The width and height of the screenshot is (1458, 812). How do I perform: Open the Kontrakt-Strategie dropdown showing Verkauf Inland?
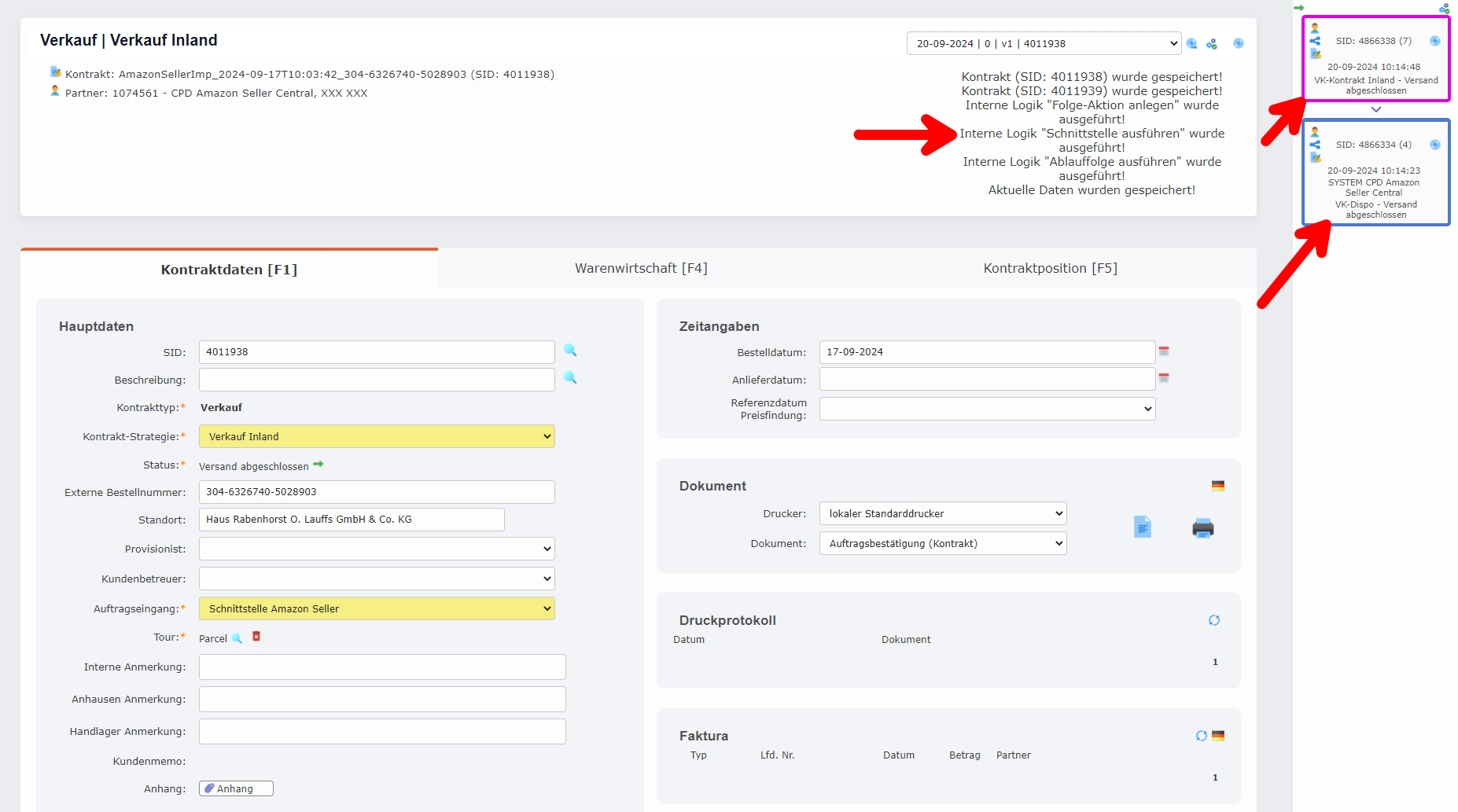377,436
